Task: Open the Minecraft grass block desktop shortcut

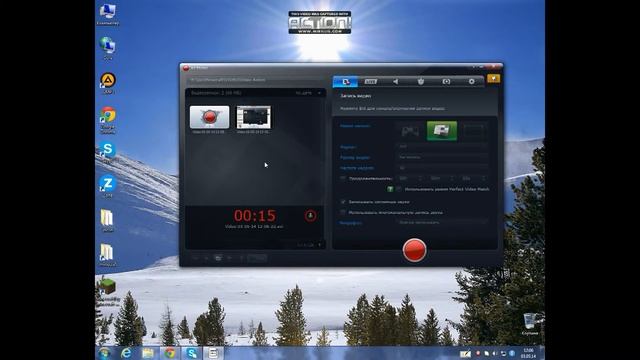Action: click(107, 290)
